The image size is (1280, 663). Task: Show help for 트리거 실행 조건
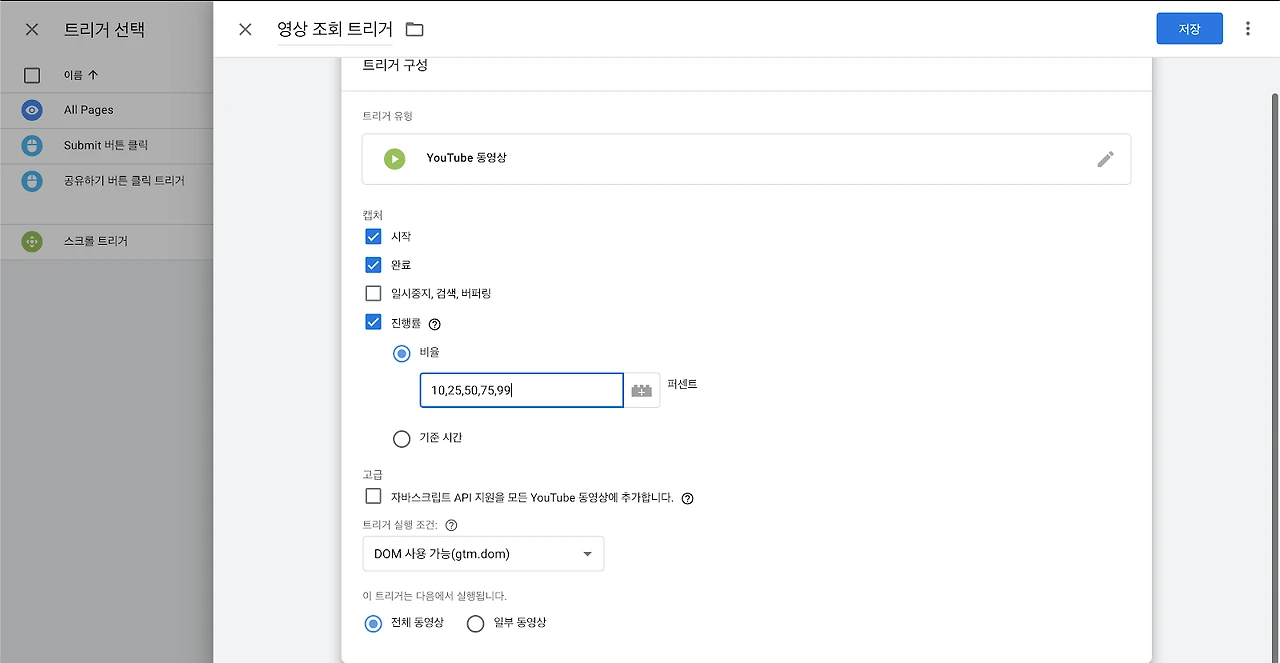click(x=451, y=525)
